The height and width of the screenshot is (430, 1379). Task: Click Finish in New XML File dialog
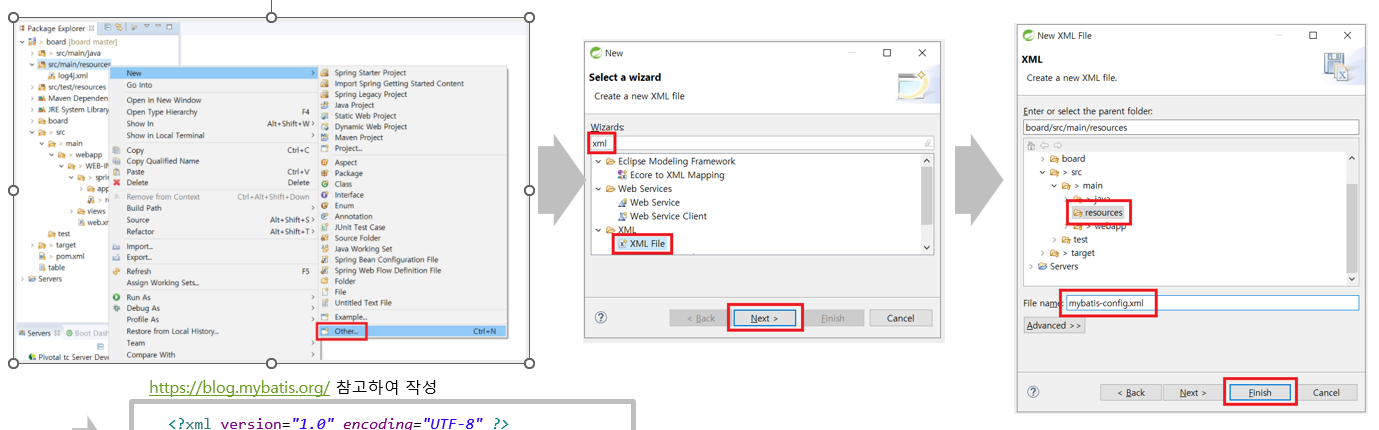(1260, 393)
